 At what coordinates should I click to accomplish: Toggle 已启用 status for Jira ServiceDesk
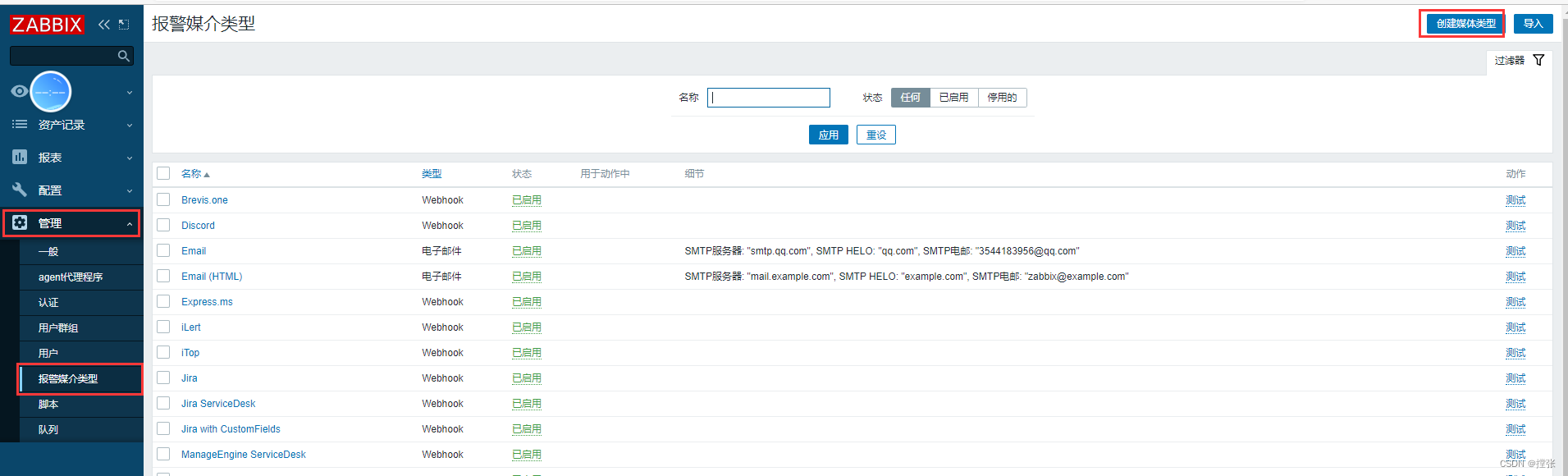pyautogui.click(x=527, y=404)
